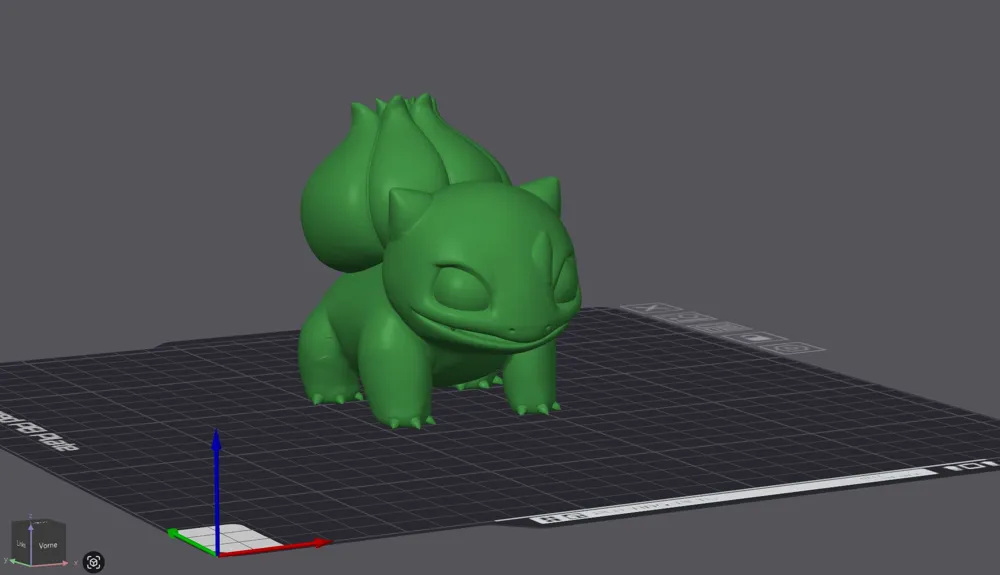This screenshot has width=1000, height=575.
Task: Click the arrange plate icon
Action: click(721, 328)
